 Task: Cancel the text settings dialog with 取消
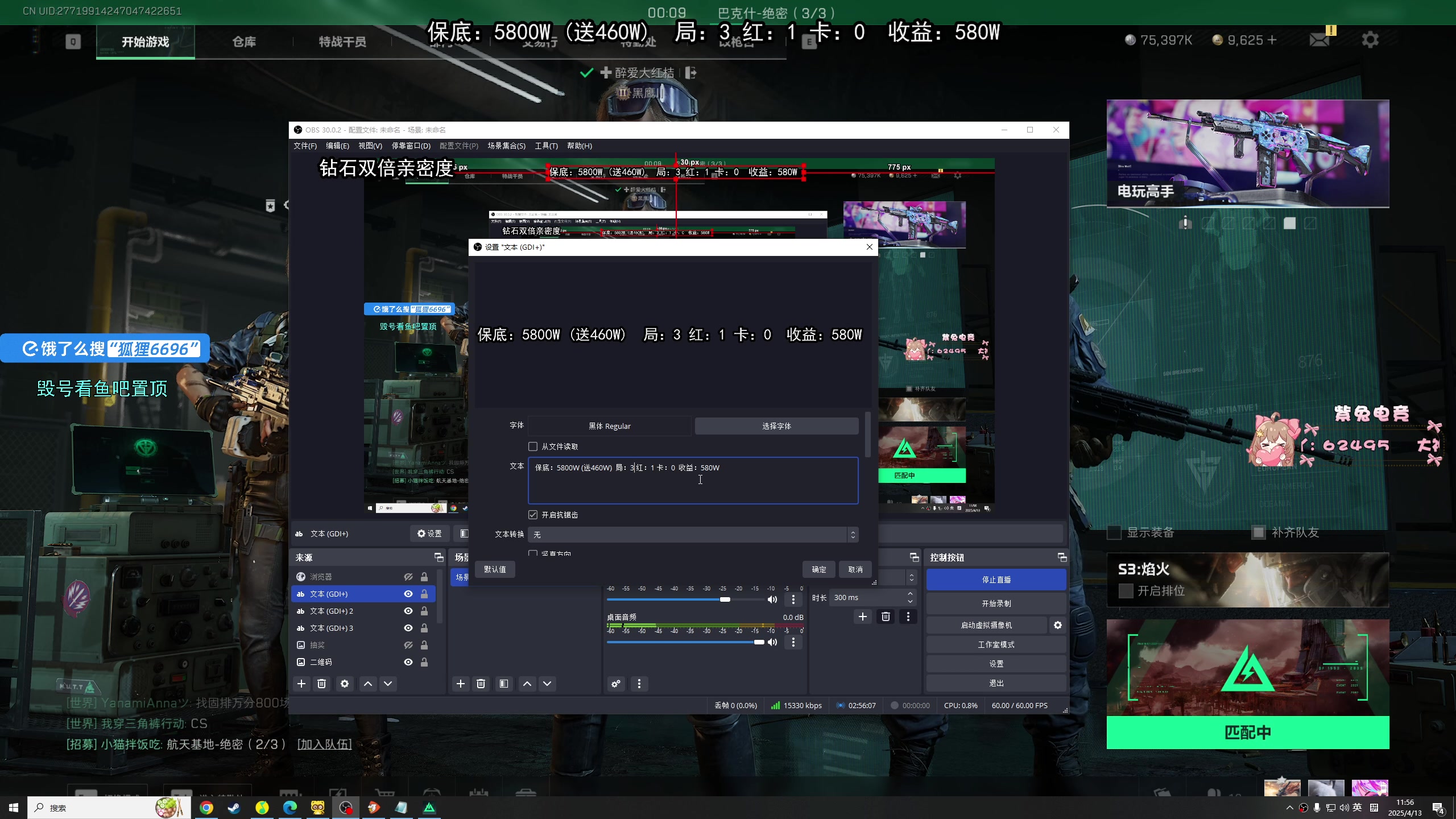point(855,569)
